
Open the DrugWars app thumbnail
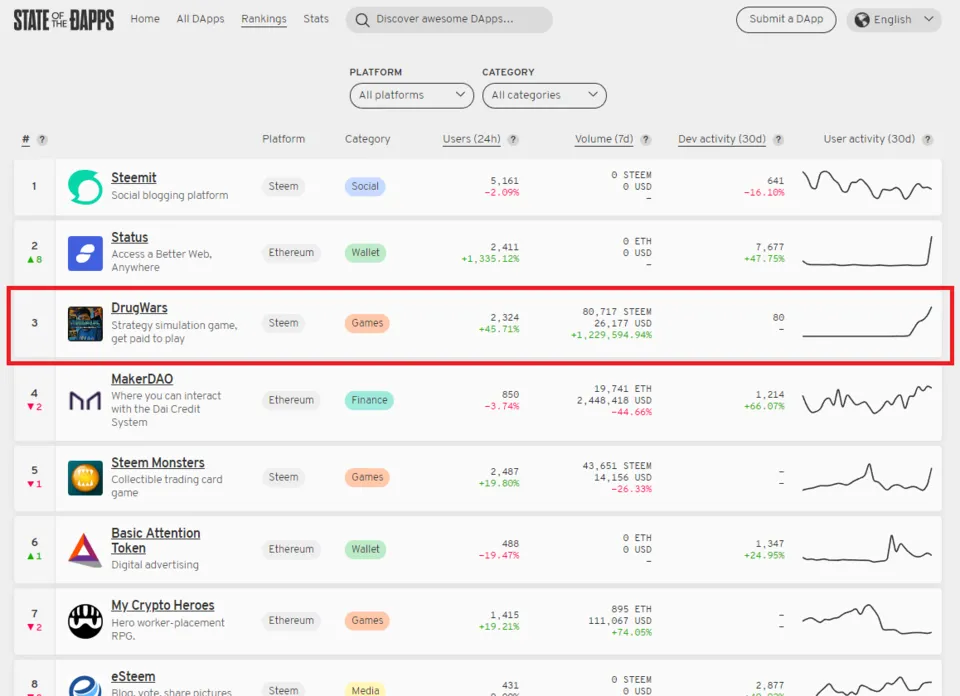tap(85, 323)
